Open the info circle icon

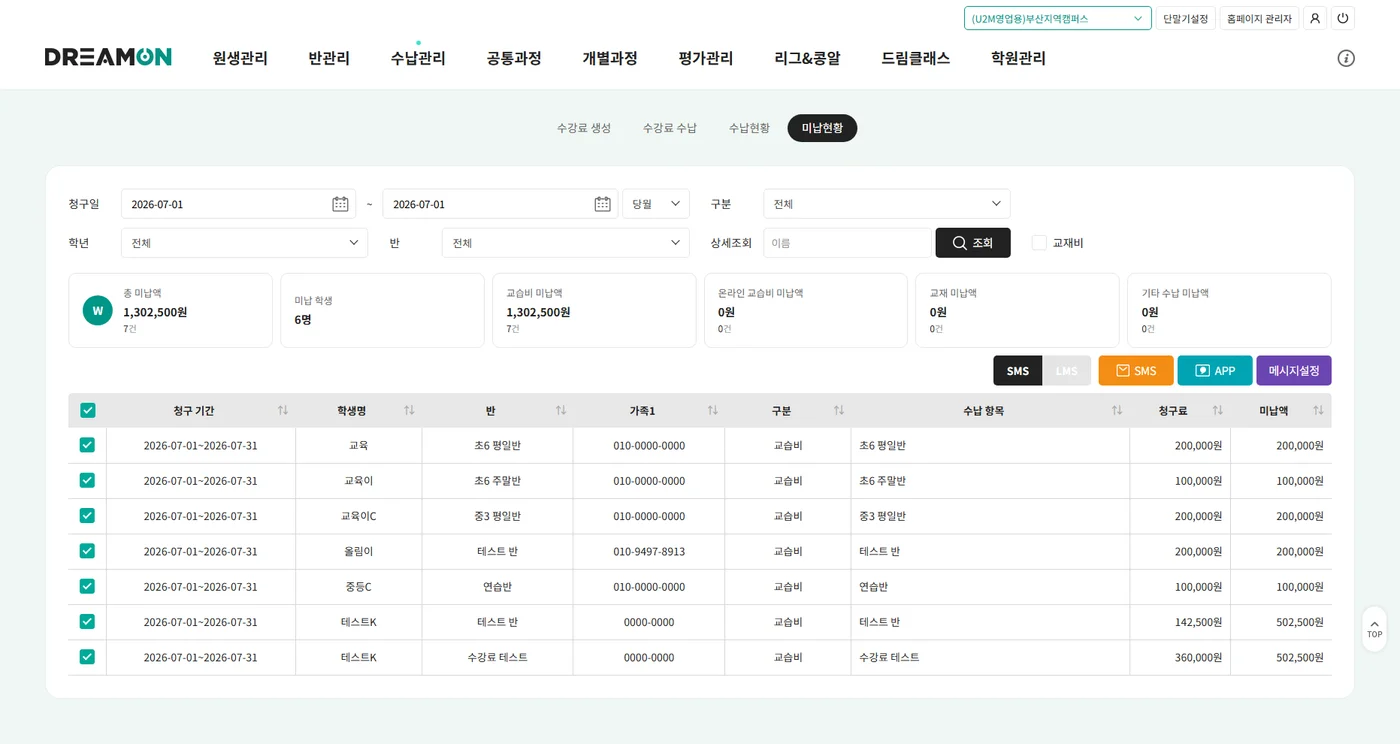[x=1346, y=58]
